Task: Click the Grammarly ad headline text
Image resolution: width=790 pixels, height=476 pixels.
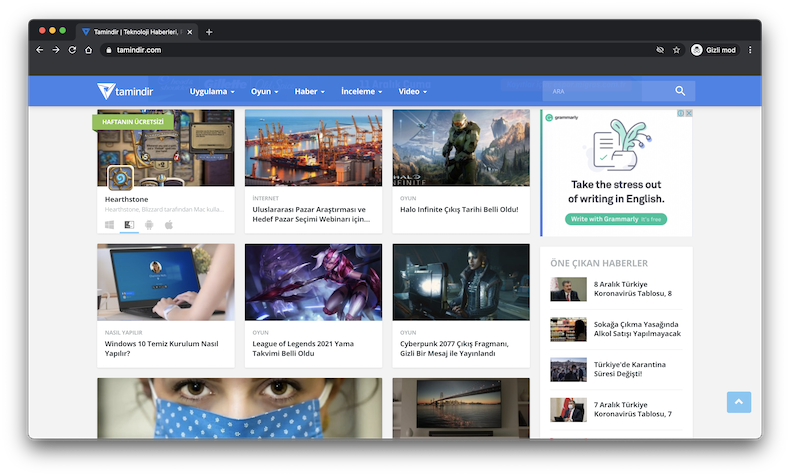Action: [x=616, y=192]
